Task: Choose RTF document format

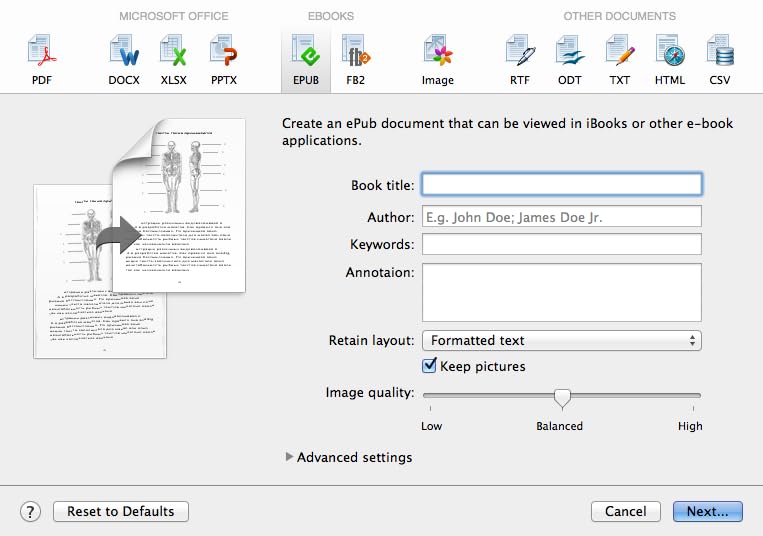Action: click(x=520, y=58)
